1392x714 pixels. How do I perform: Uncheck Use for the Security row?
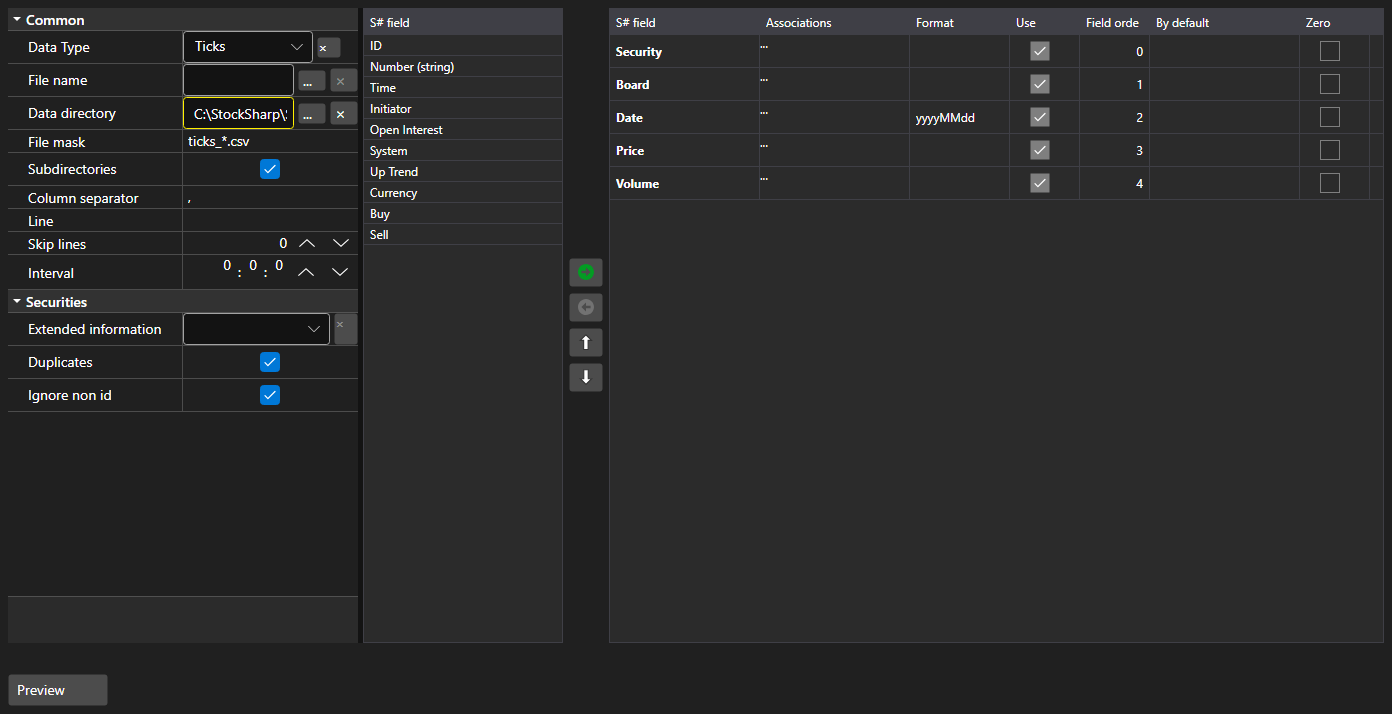pyautogui.click(x=1040, y=51)
